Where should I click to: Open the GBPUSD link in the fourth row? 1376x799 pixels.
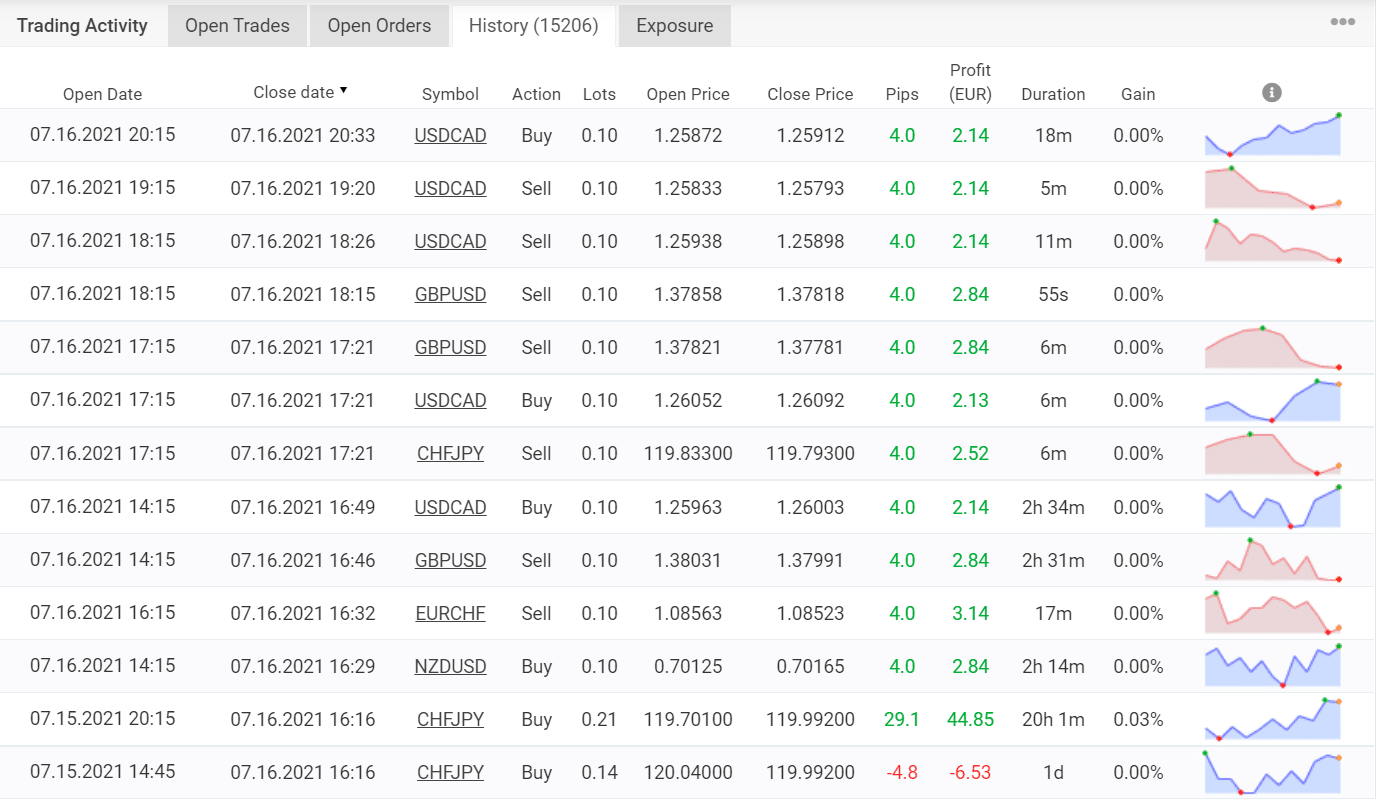coord(450,294)
